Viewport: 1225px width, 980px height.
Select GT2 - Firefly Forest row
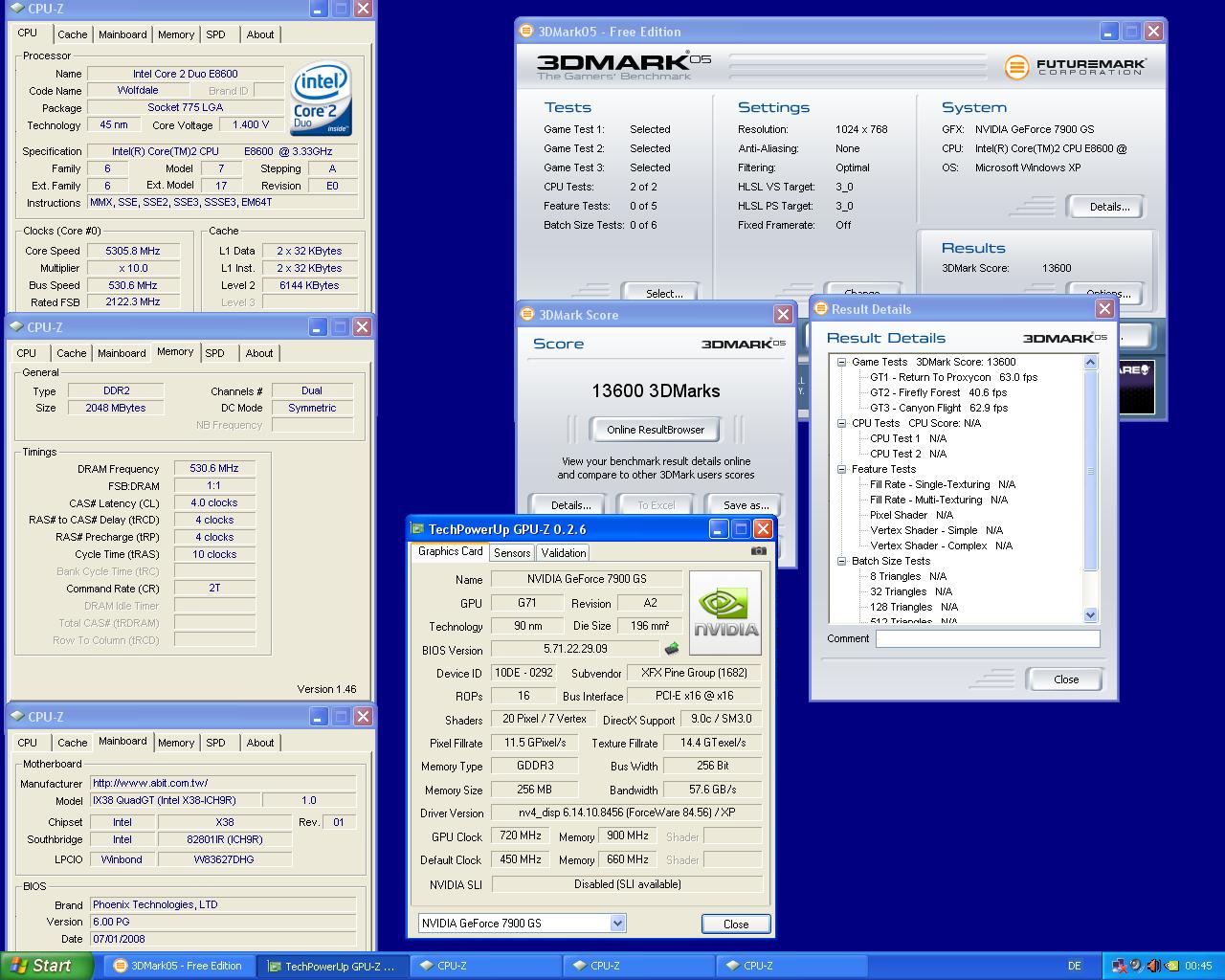coord(938,392)
